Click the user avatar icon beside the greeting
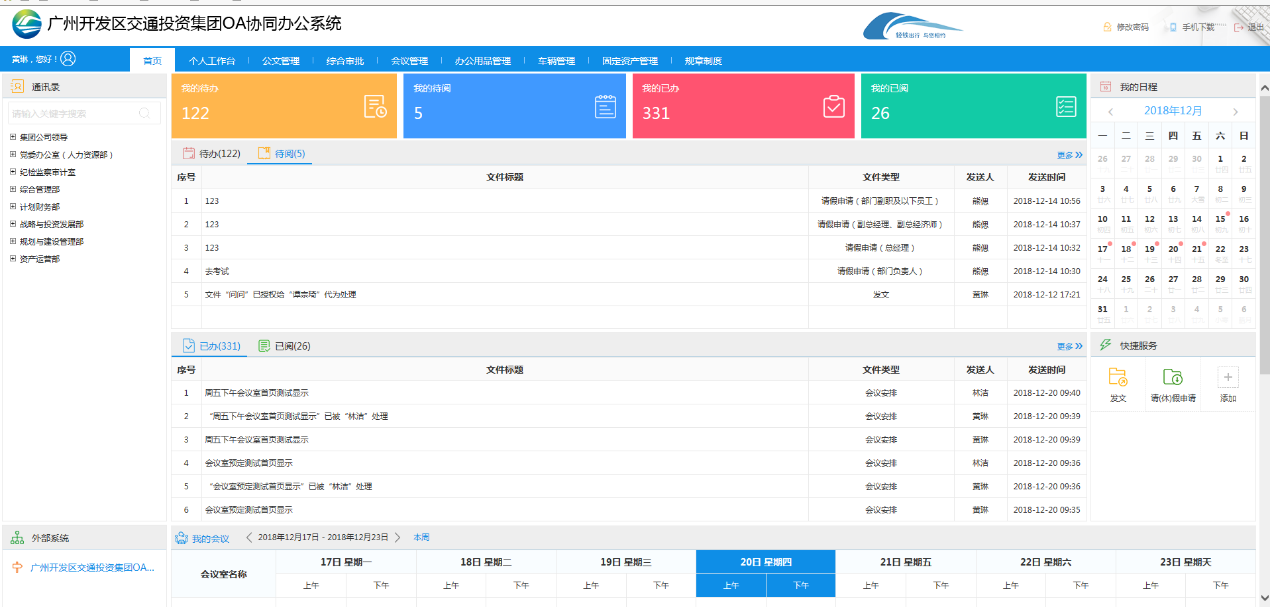1270x607 pixels. pyautogui.click(x=68, y=59)
